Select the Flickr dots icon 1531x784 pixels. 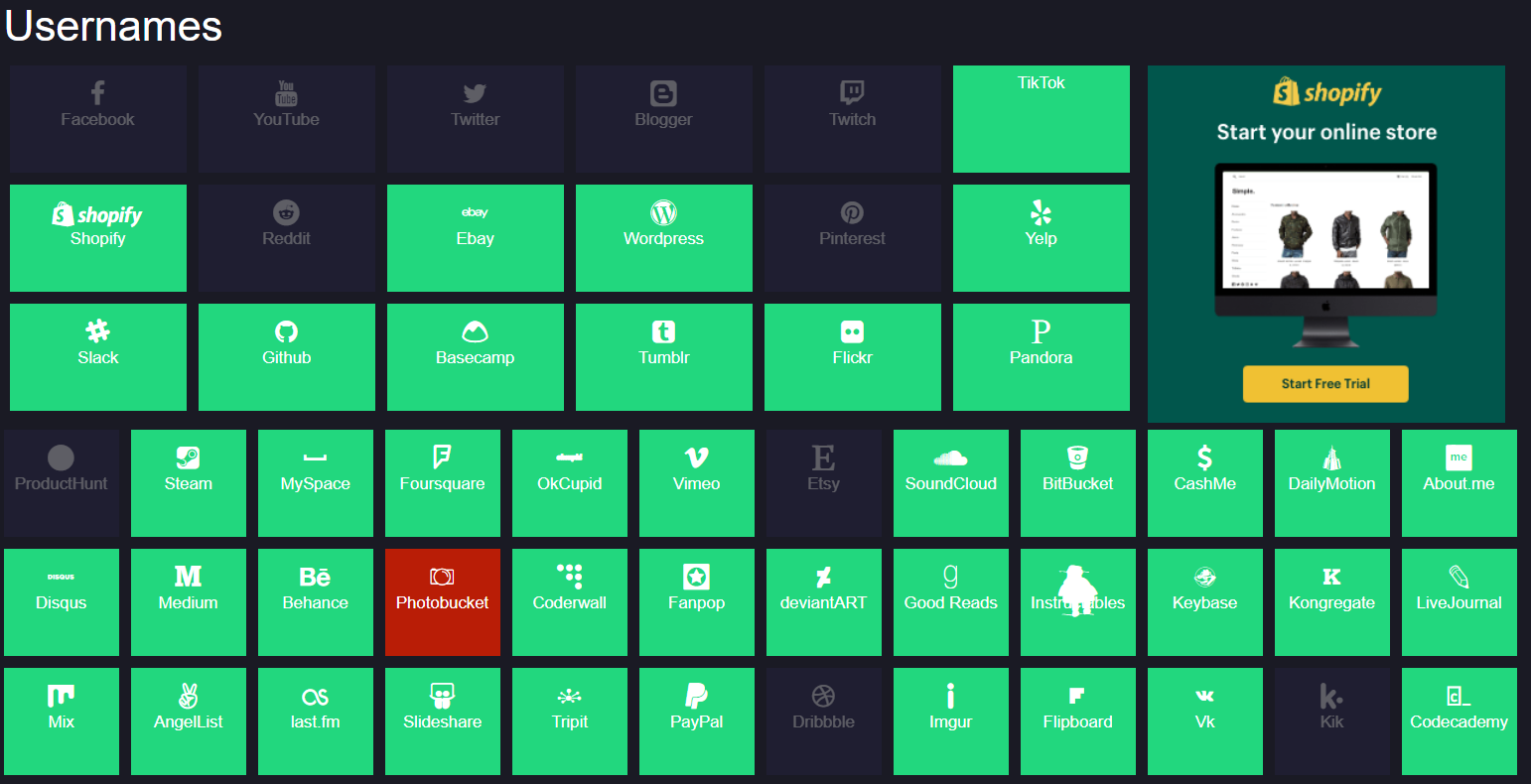852,331
